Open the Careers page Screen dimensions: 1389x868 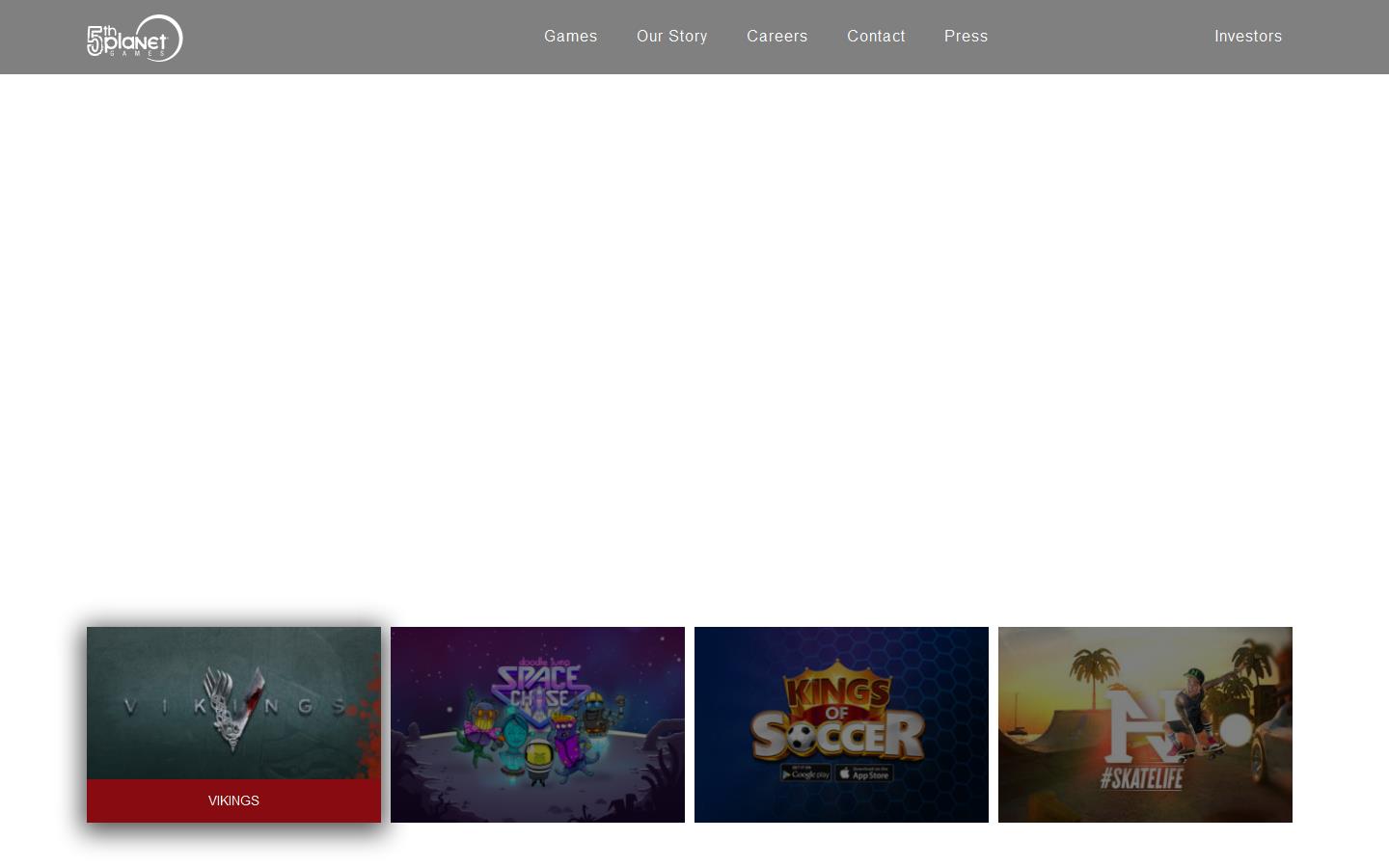(x=777, y=36)
